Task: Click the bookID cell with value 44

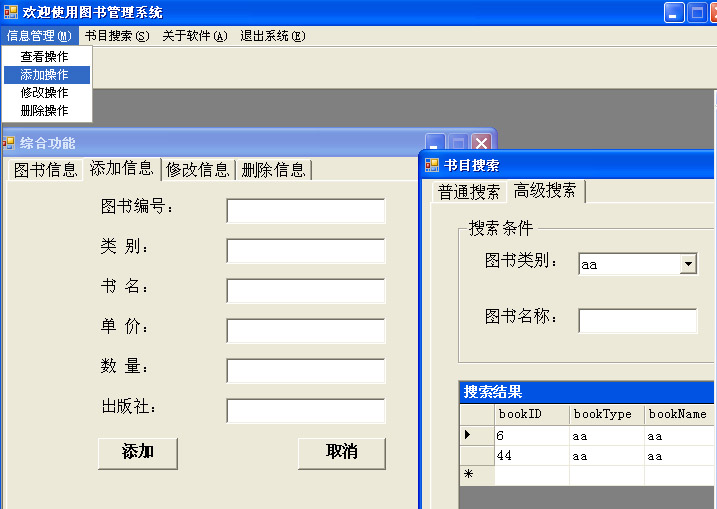Action: (x=532, y=456)
